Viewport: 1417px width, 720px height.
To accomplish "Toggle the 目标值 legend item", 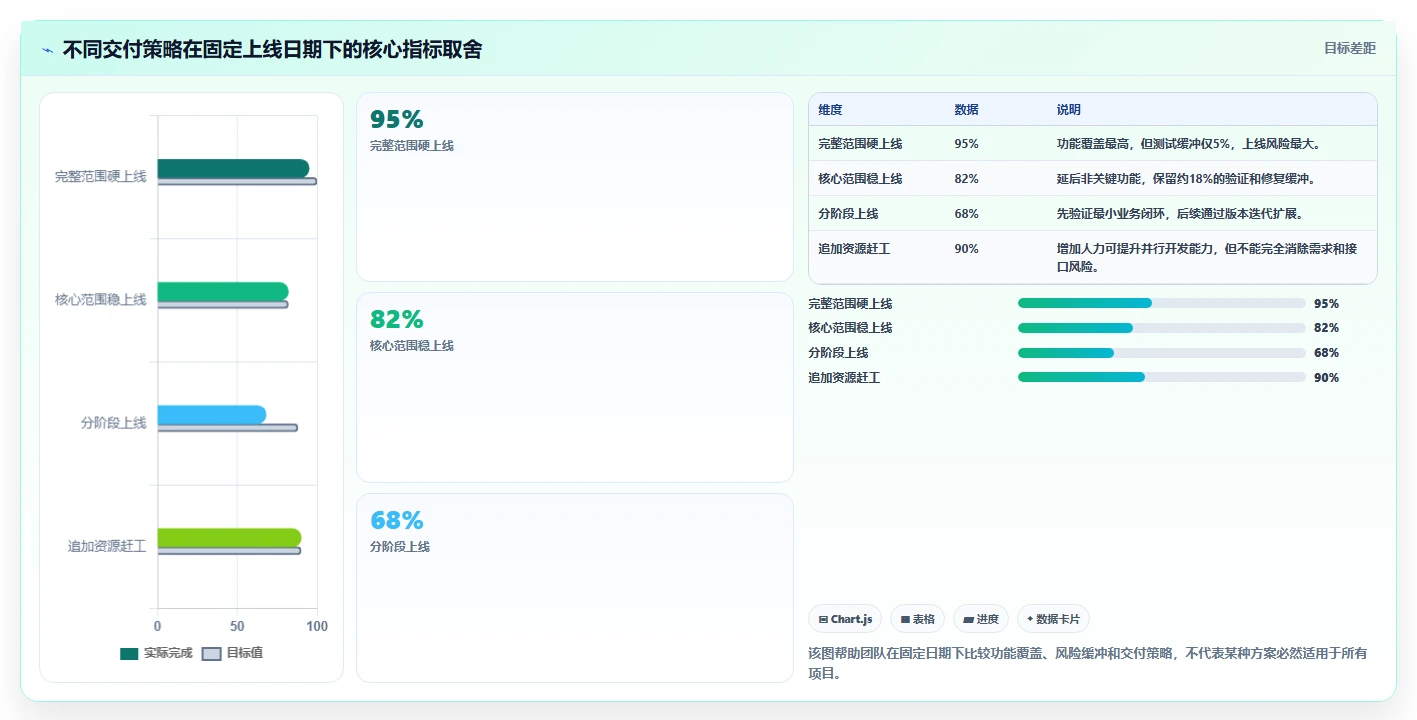I will pos(233,653).
